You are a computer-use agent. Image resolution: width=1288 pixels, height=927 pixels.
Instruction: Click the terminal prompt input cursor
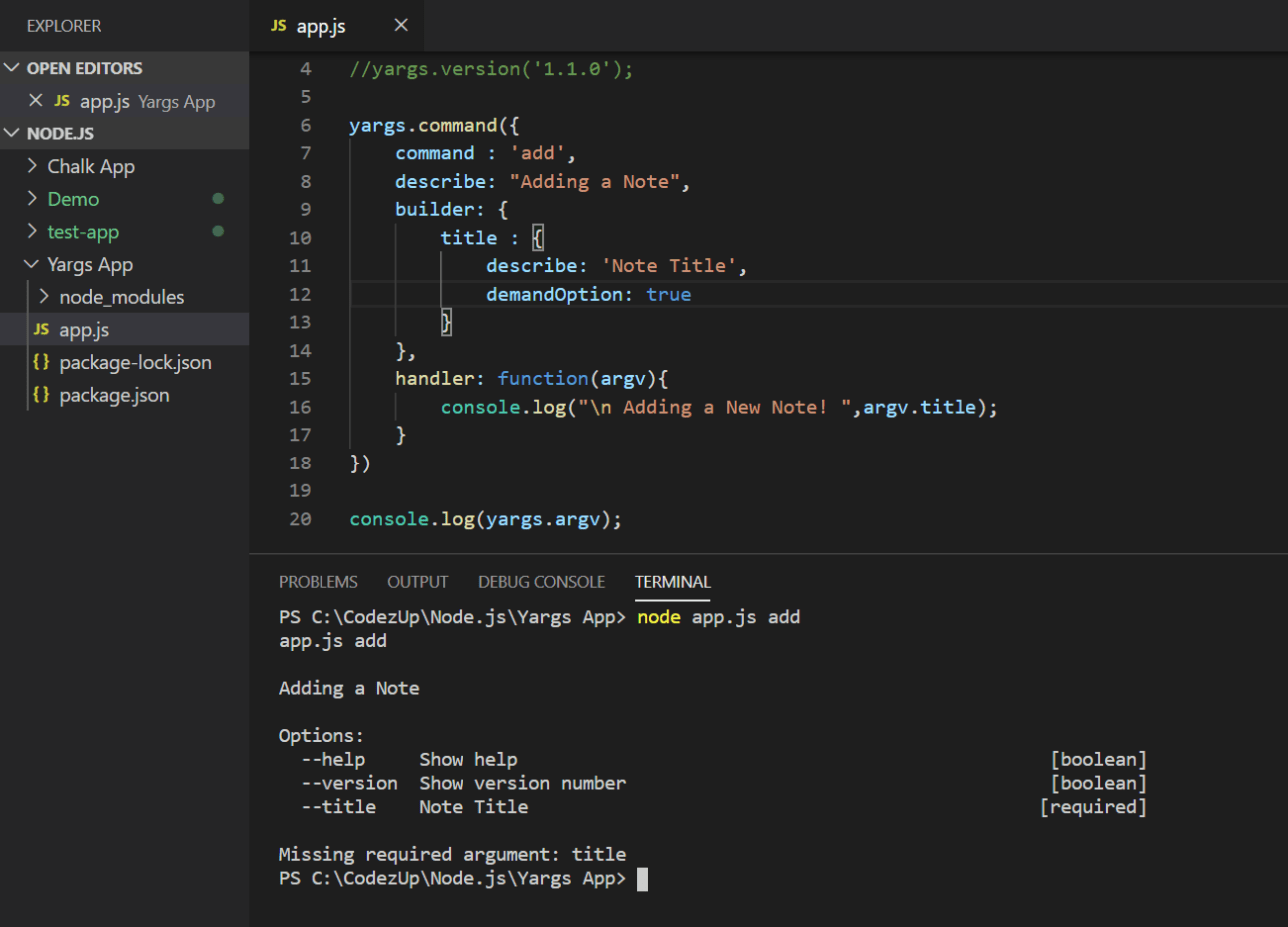642,879
